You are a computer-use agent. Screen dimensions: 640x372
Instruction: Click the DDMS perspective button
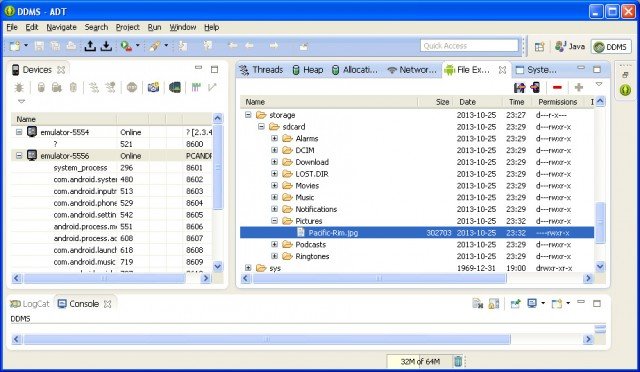(x=611, y=47)
